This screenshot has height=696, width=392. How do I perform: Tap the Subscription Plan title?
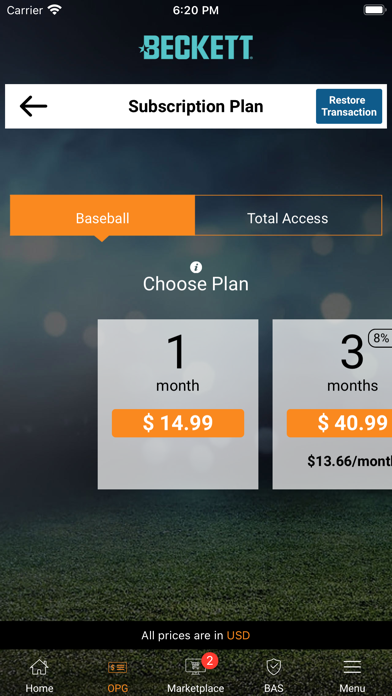coord(196,107)
